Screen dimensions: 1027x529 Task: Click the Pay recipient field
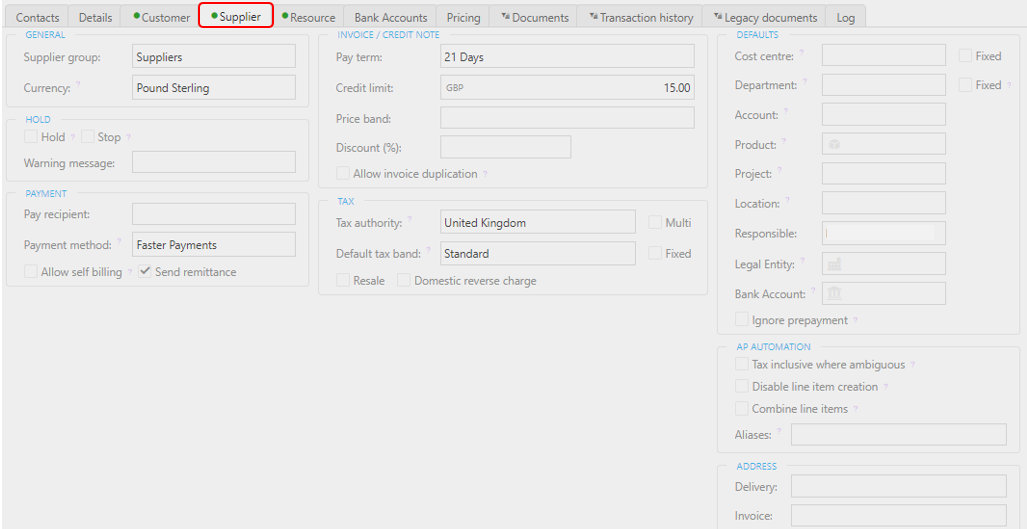(214, 214)
